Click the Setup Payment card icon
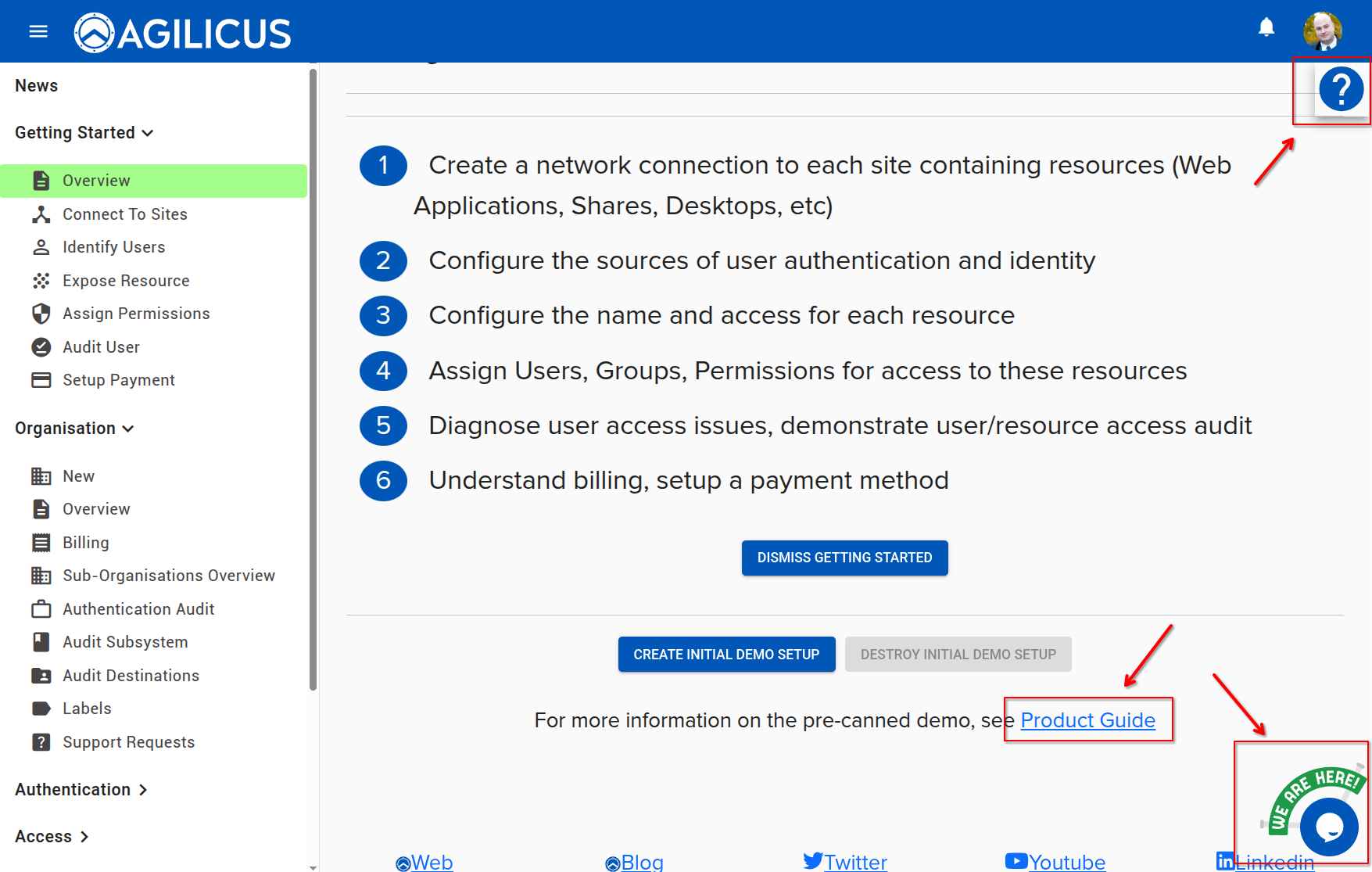This screenshot has width=1372, height=872. point(41,380)
